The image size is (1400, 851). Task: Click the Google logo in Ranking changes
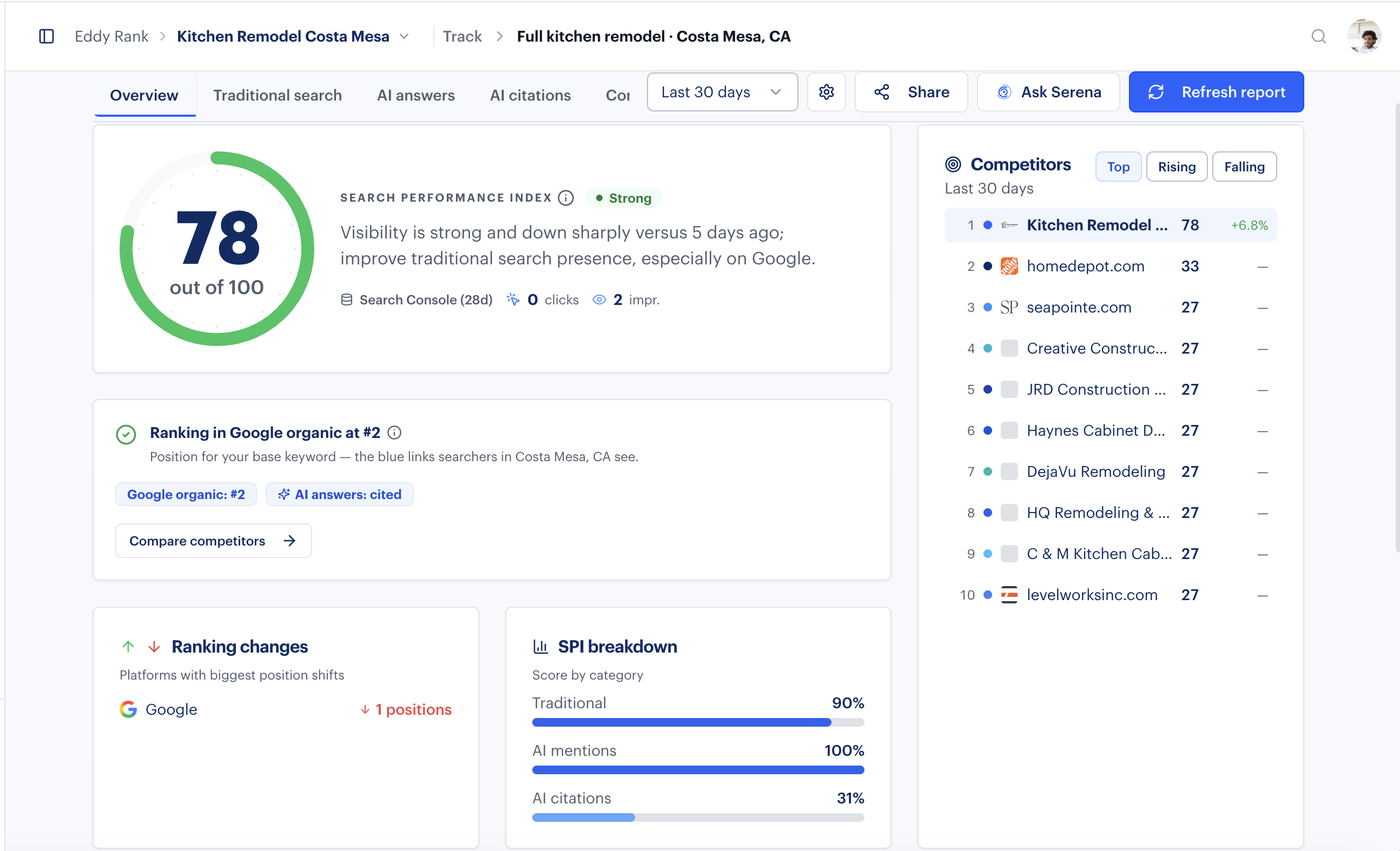tap(128, 710)
